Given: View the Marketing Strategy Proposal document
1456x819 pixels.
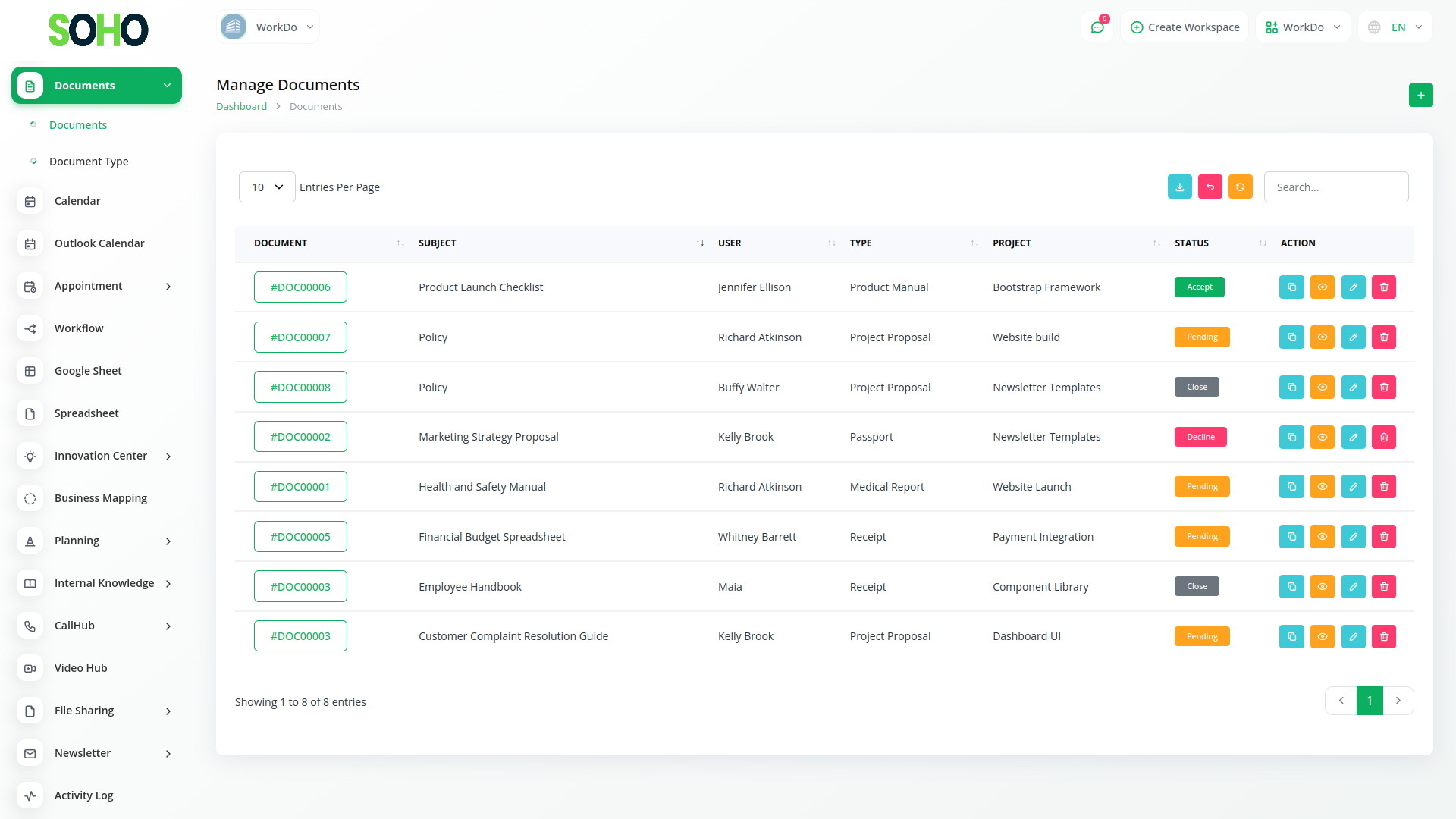Looking at the screenshot, I should (1322, 438).
